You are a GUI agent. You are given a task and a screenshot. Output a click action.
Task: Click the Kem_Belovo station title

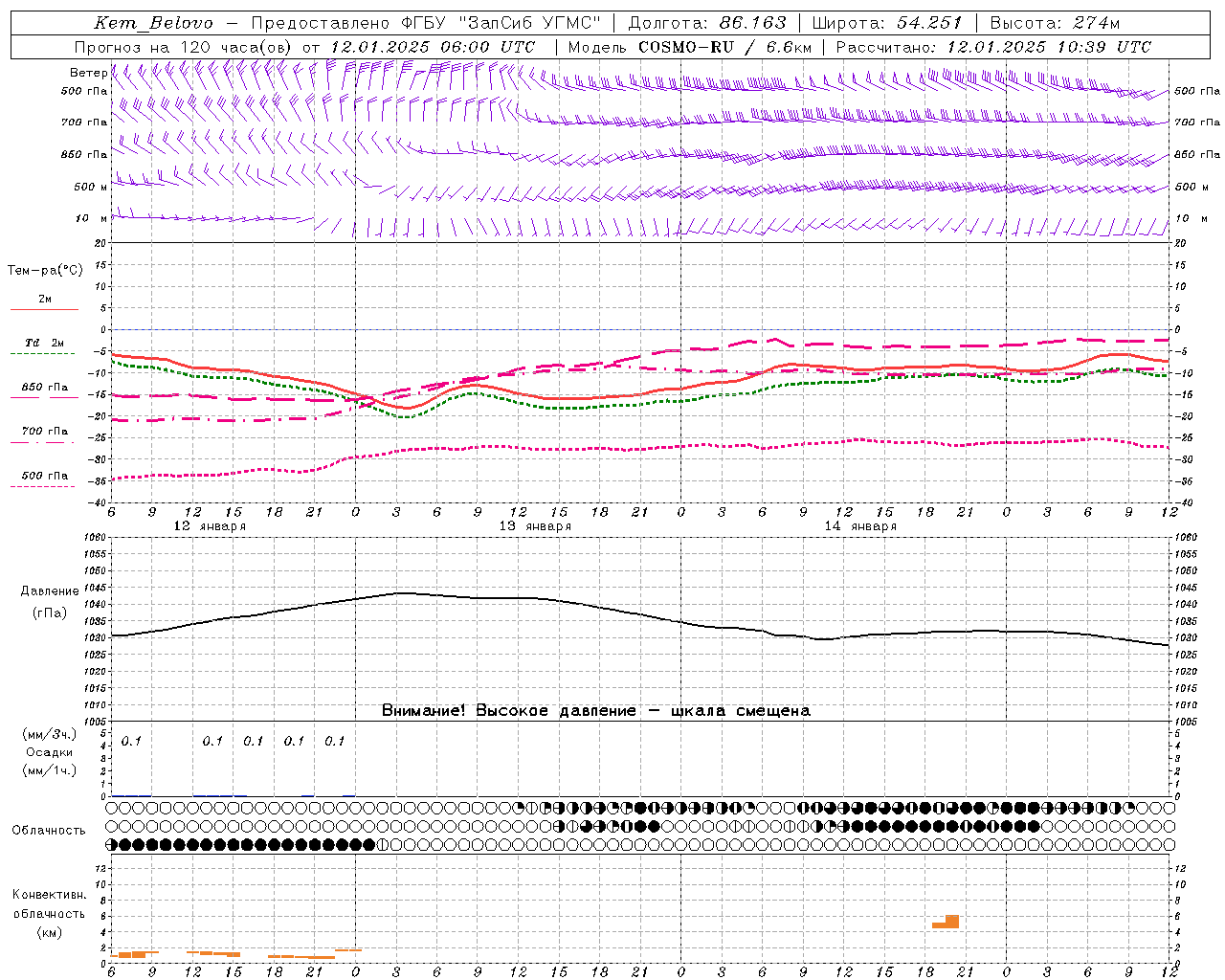click(153, 23)
